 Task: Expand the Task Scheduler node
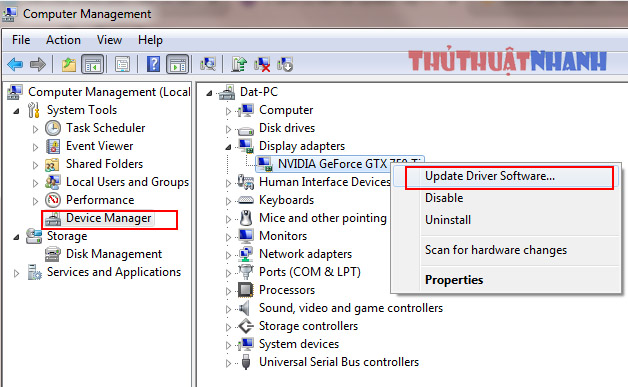click(35, 129)
